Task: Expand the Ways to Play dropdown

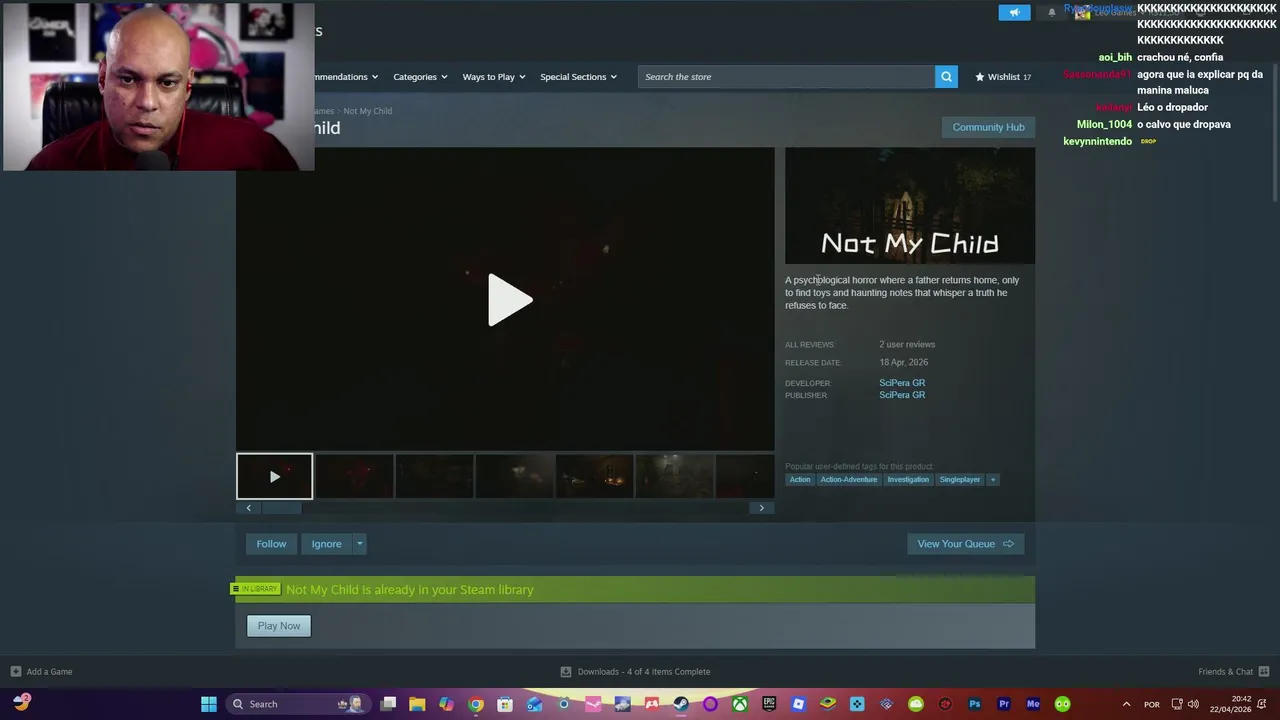Action: (x=494, y=77)
